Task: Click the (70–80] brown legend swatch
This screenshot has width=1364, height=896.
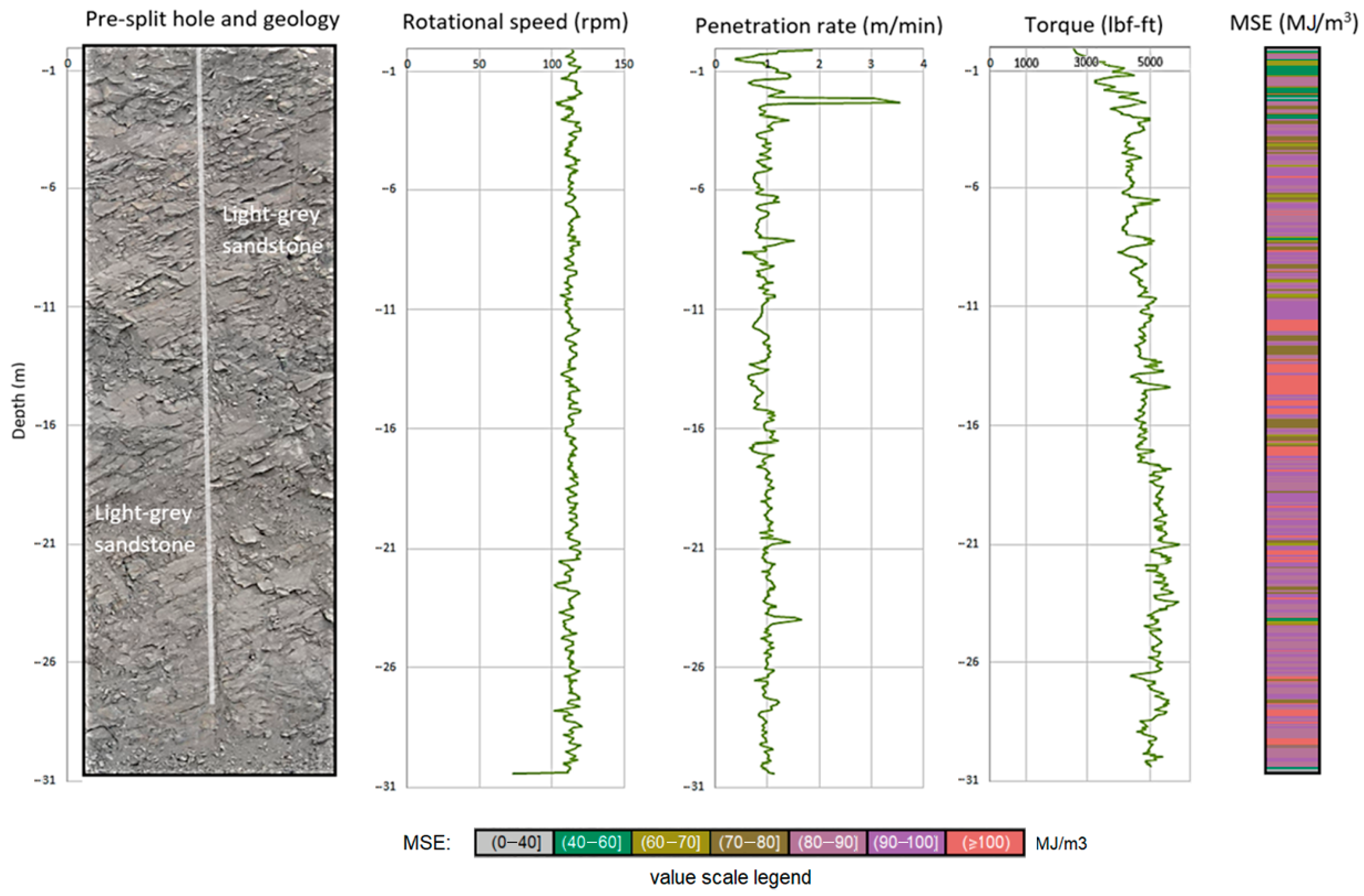Action: (x=749, y=842)
